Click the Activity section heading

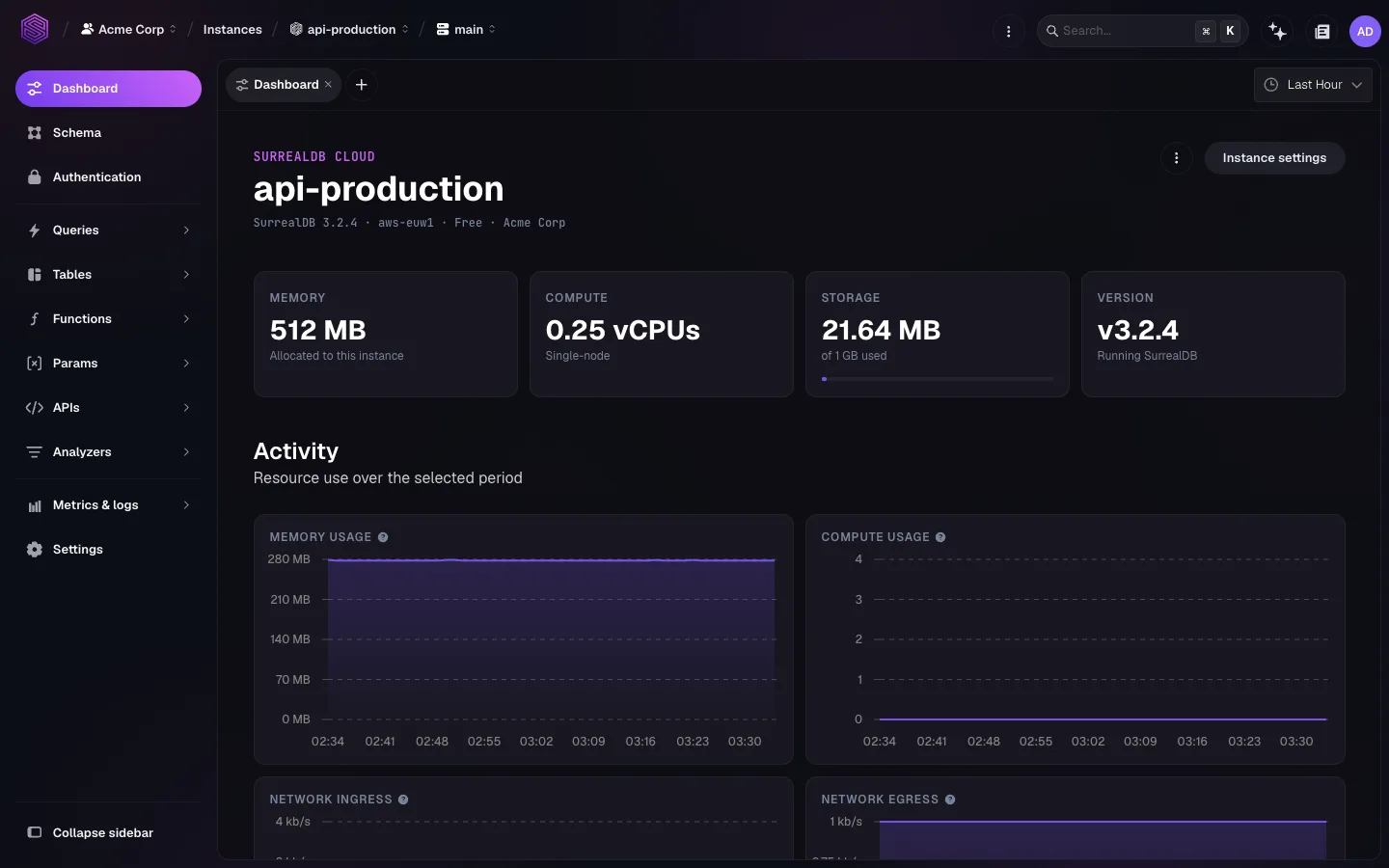pyautogui.click(x=295, y=451)
